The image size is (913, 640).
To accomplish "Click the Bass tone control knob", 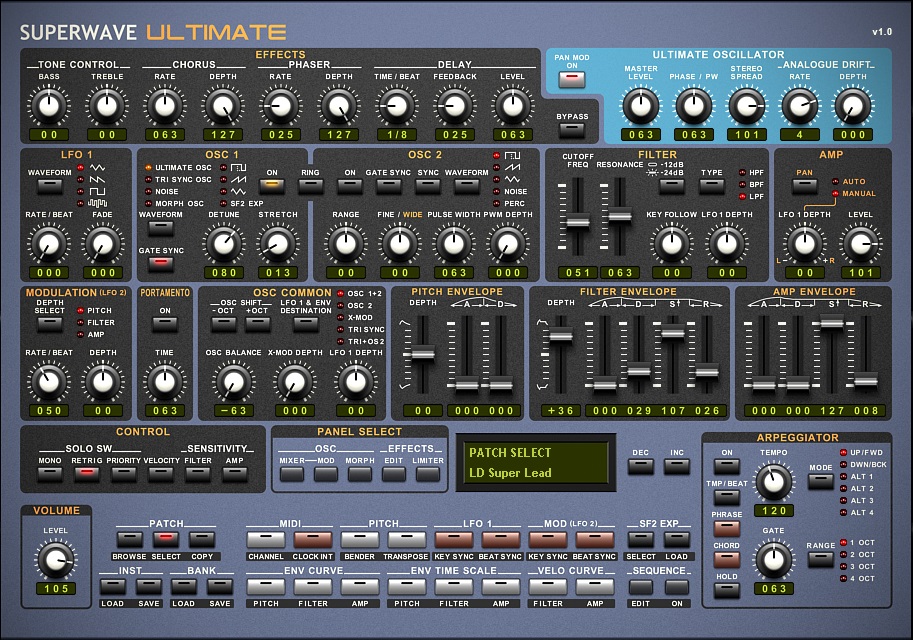I will click(49, 106).
